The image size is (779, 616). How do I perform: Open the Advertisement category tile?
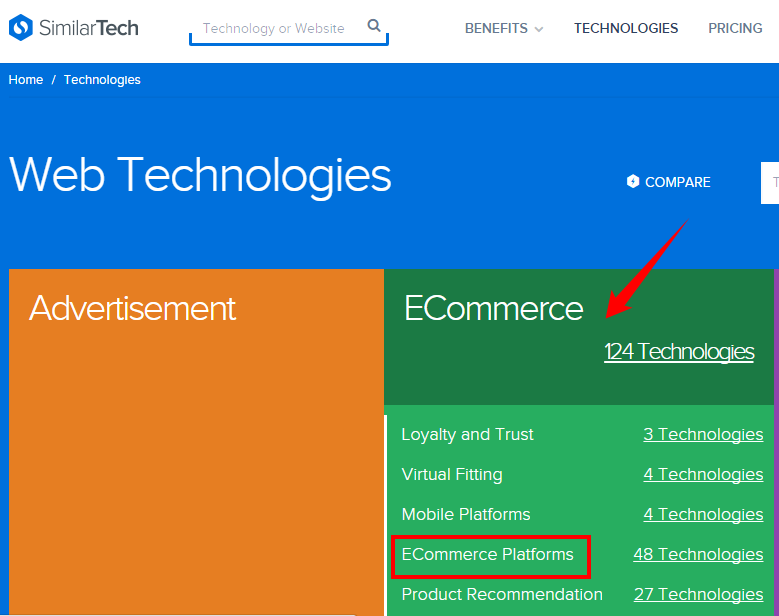pyautogui.click(x=196, y=442)
